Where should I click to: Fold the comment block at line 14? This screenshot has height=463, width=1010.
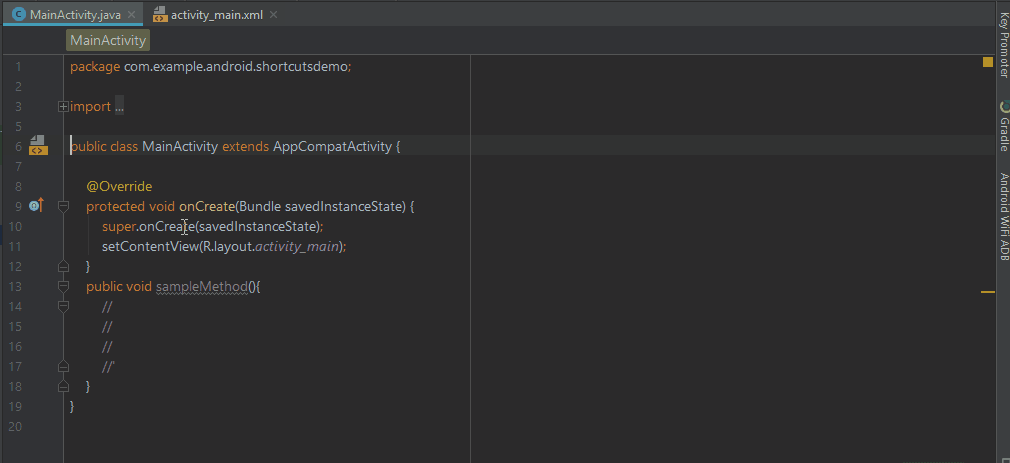[x=63, y=306]
